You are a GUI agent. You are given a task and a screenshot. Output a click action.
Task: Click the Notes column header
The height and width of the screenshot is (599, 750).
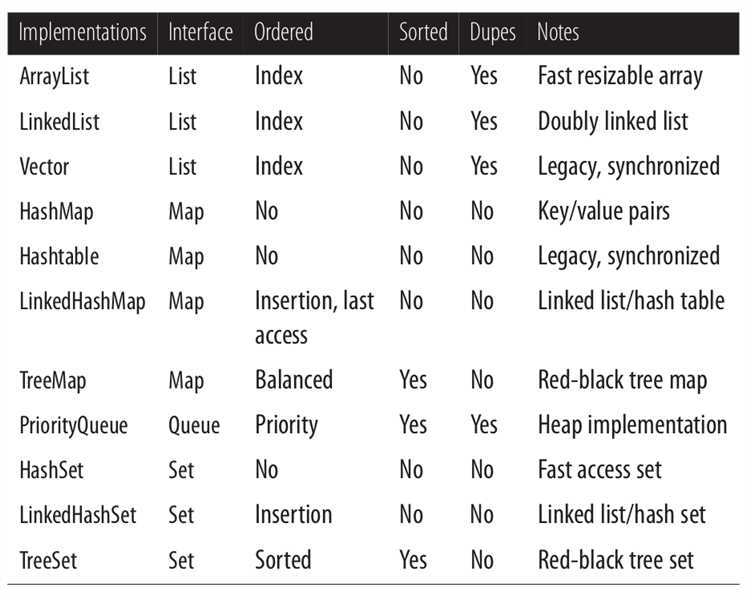click(x=558, y=32)
